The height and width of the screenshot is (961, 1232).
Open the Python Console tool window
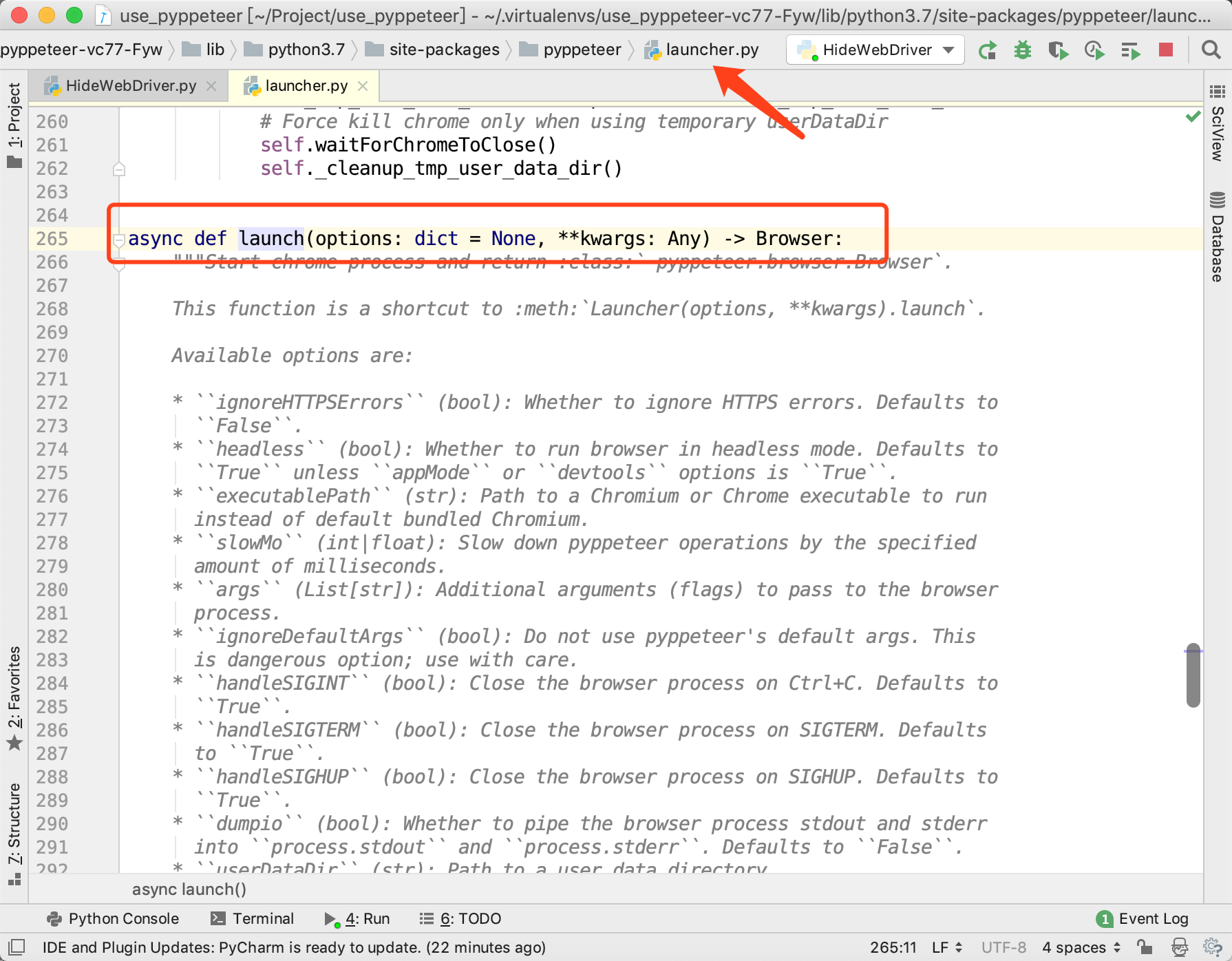click(x=112, y=919)
